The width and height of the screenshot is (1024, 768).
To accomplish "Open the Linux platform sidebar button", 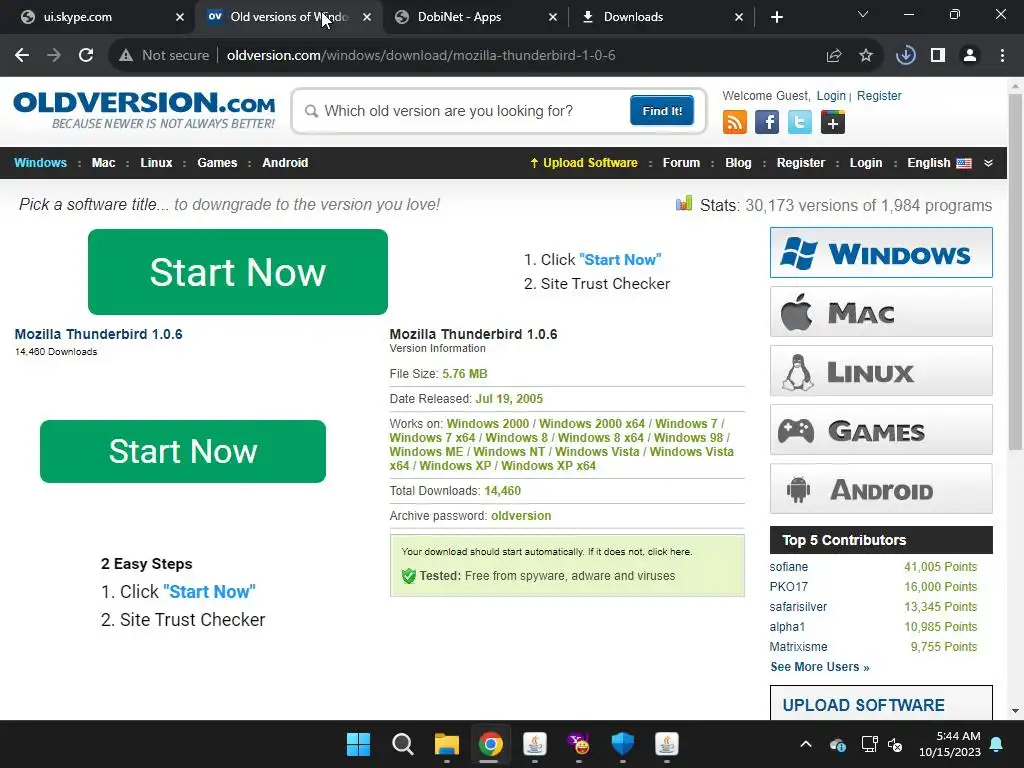I will coord(881,371).
